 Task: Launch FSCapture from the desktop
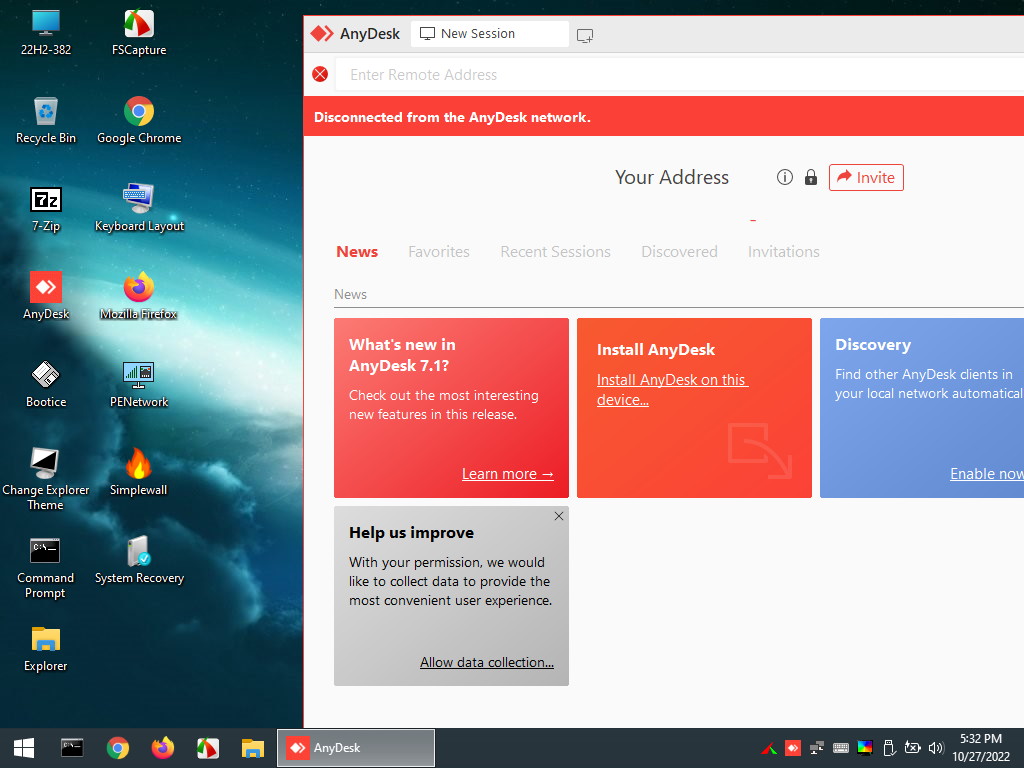pos(139,33)
